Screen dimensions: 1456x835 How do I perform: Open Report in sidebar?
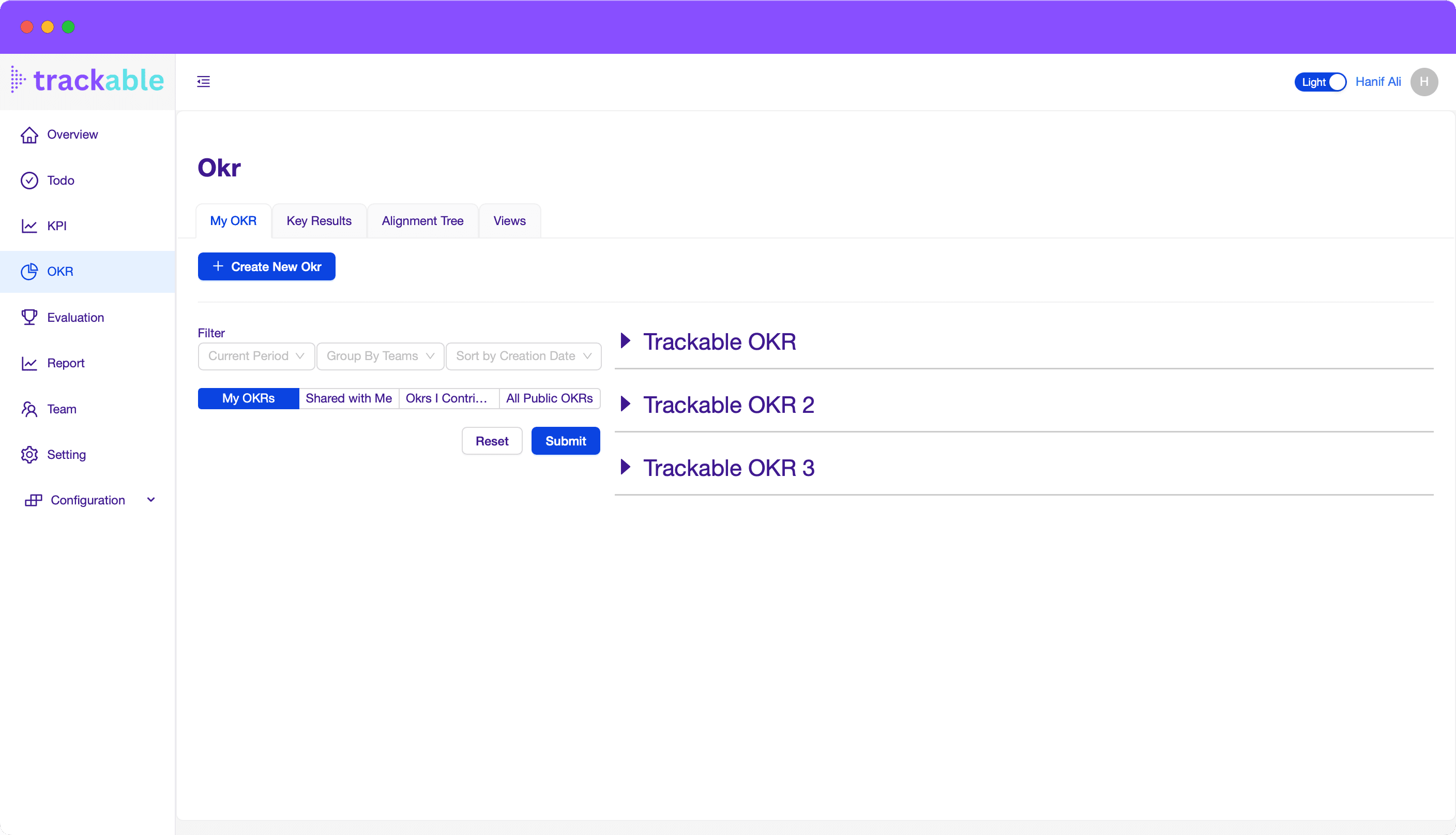point(87,363)
